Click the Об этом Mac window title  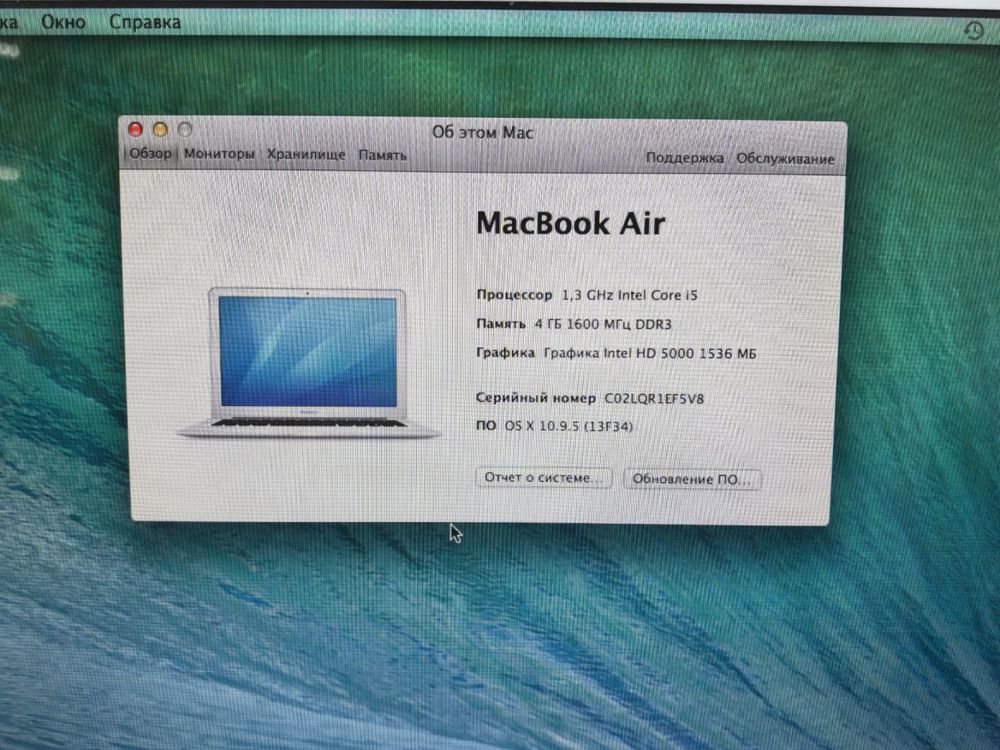click(x=482, y=133)
